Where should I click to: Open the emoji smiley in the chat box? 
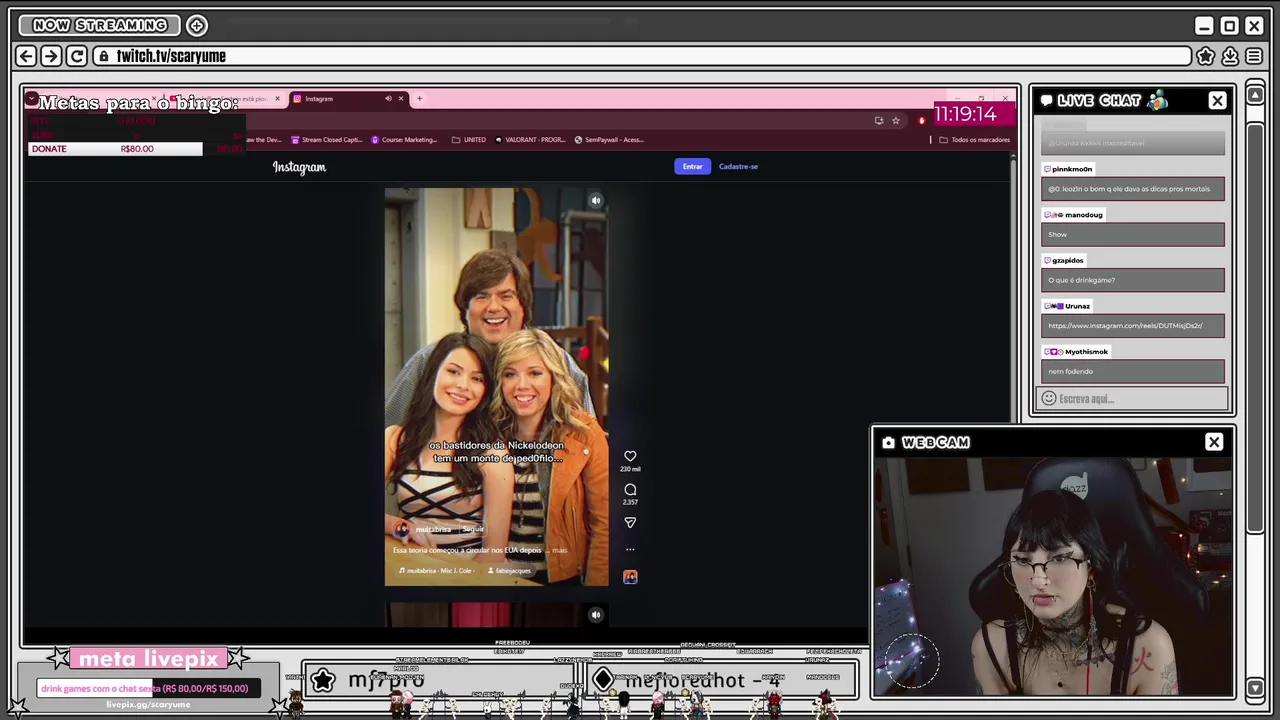coord(1049,399)
